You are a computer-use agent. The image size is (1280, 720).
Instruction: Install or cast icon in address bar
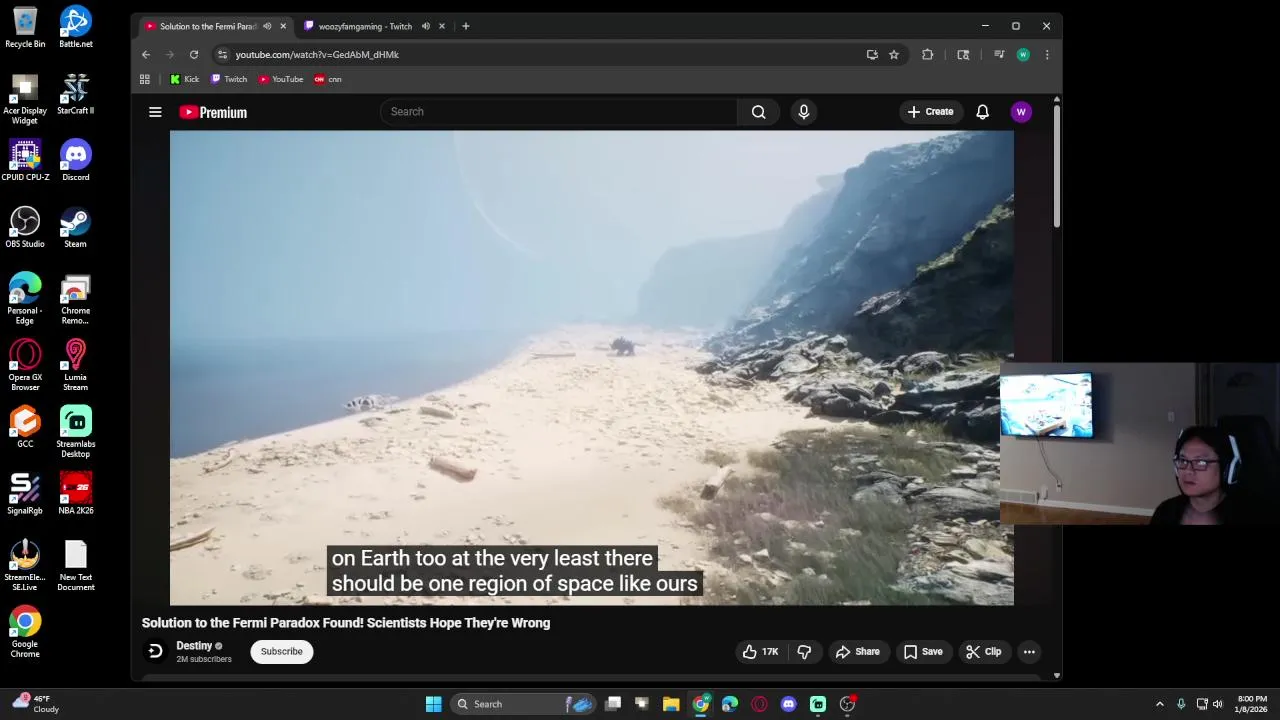(872, 55)
